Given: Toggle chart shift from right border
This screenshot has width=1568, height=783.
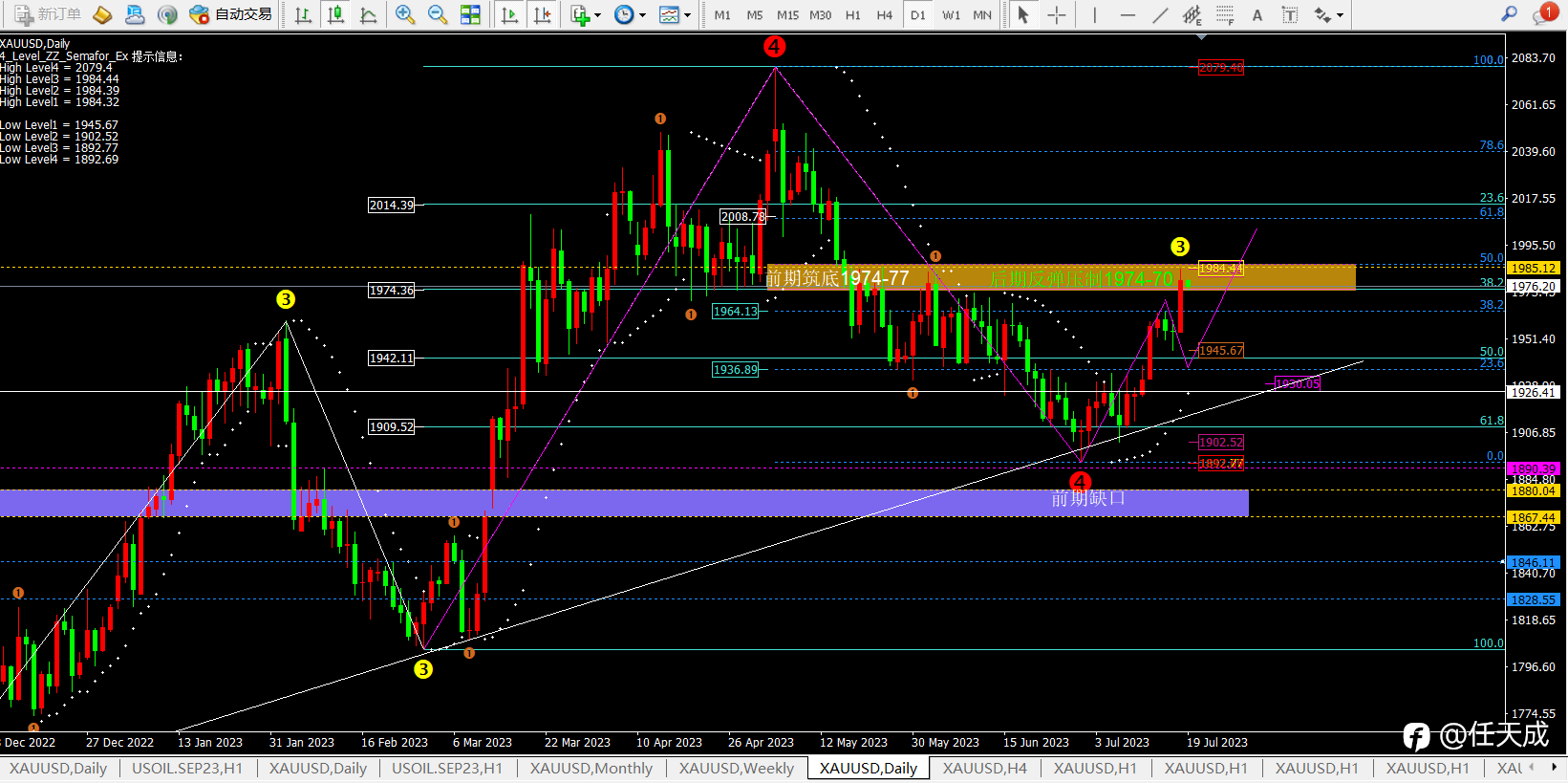Looking at the screenshot, I should 542,14.
